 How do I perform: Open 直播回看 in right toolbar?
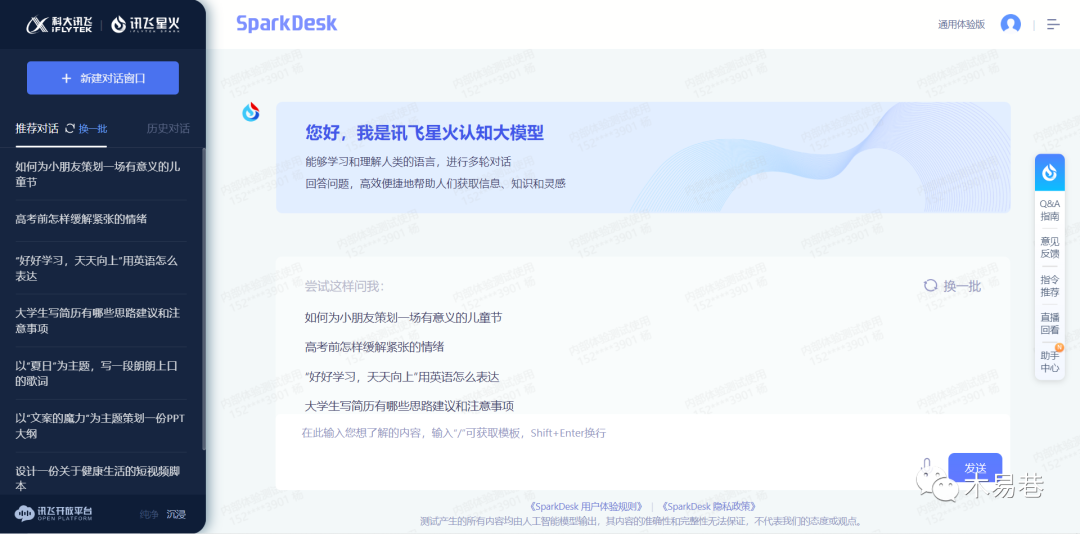1050,324
